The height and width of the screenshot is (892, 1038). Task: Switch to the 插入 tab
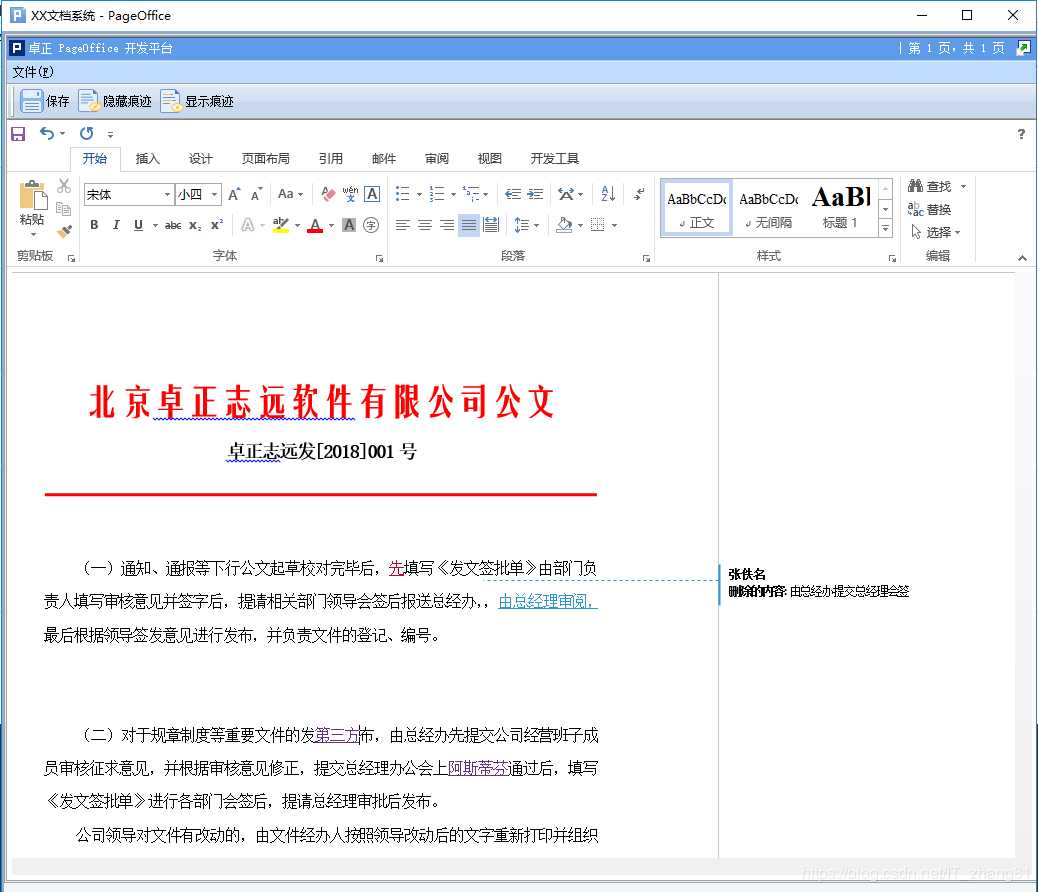[x=147, y=158]
